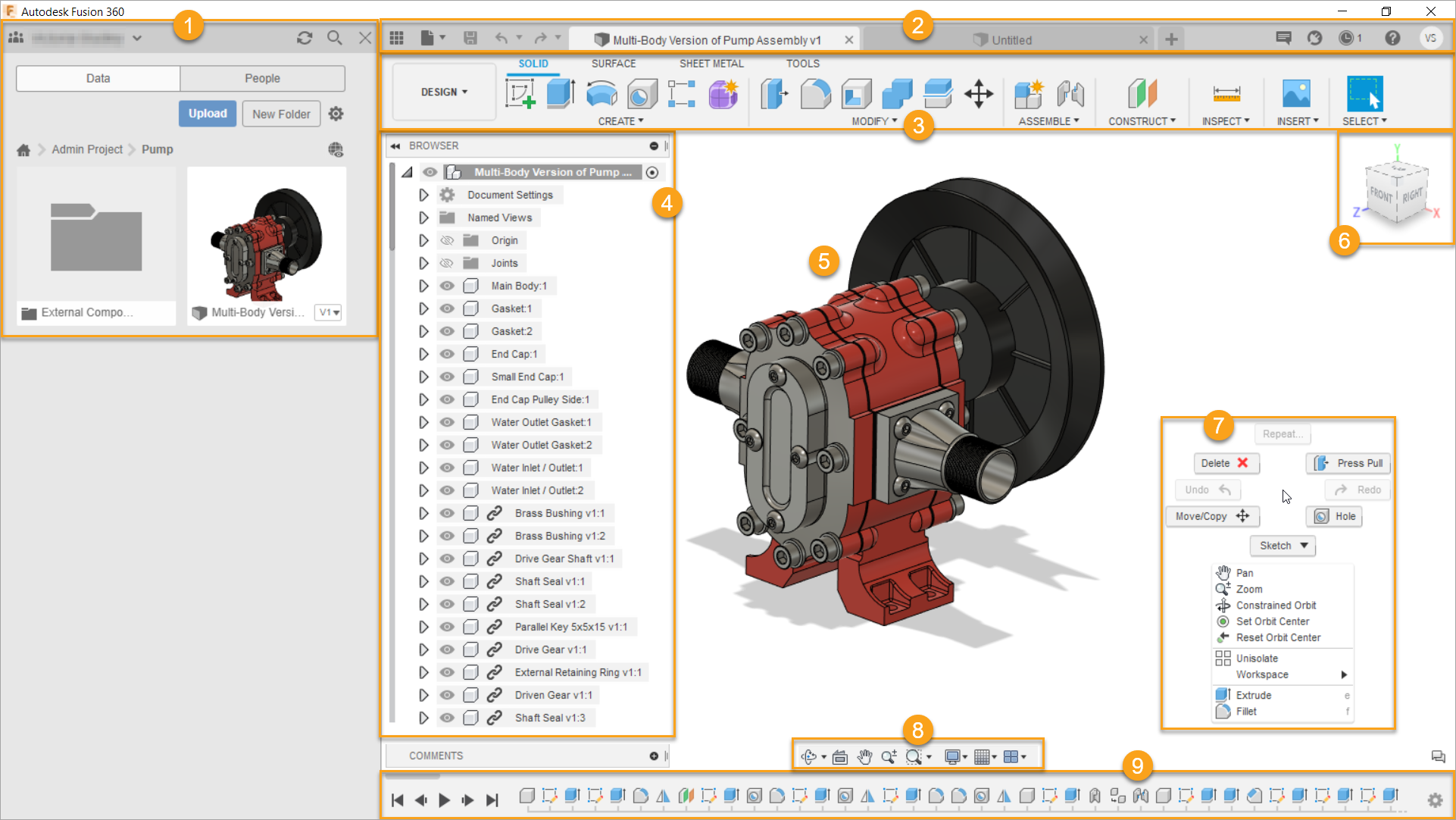Switch to the Sheet Metal tab

[710, 63]
